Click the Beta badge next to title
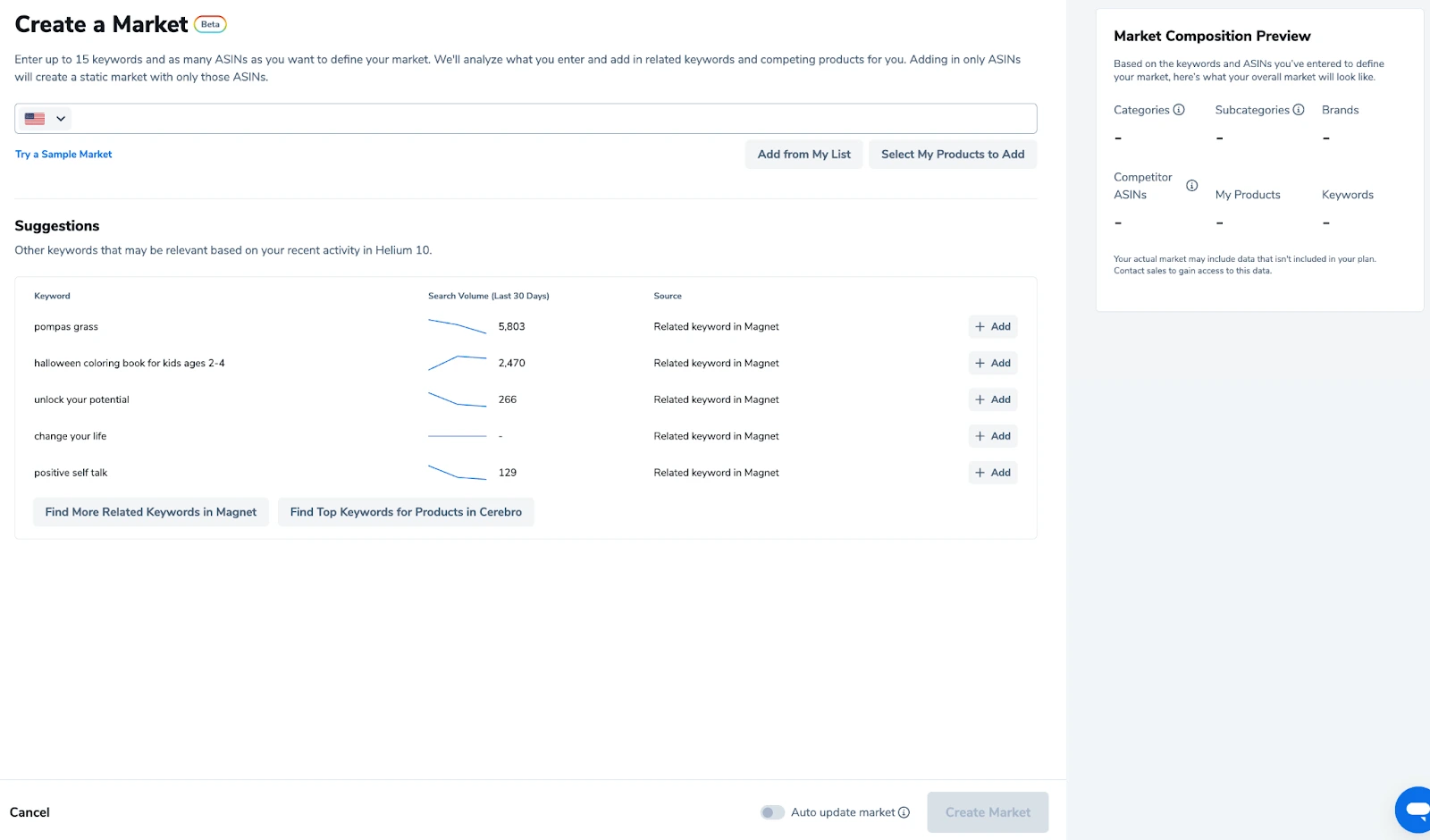Viewport: 1430px width, 840px height. click(x=210, y=25)
